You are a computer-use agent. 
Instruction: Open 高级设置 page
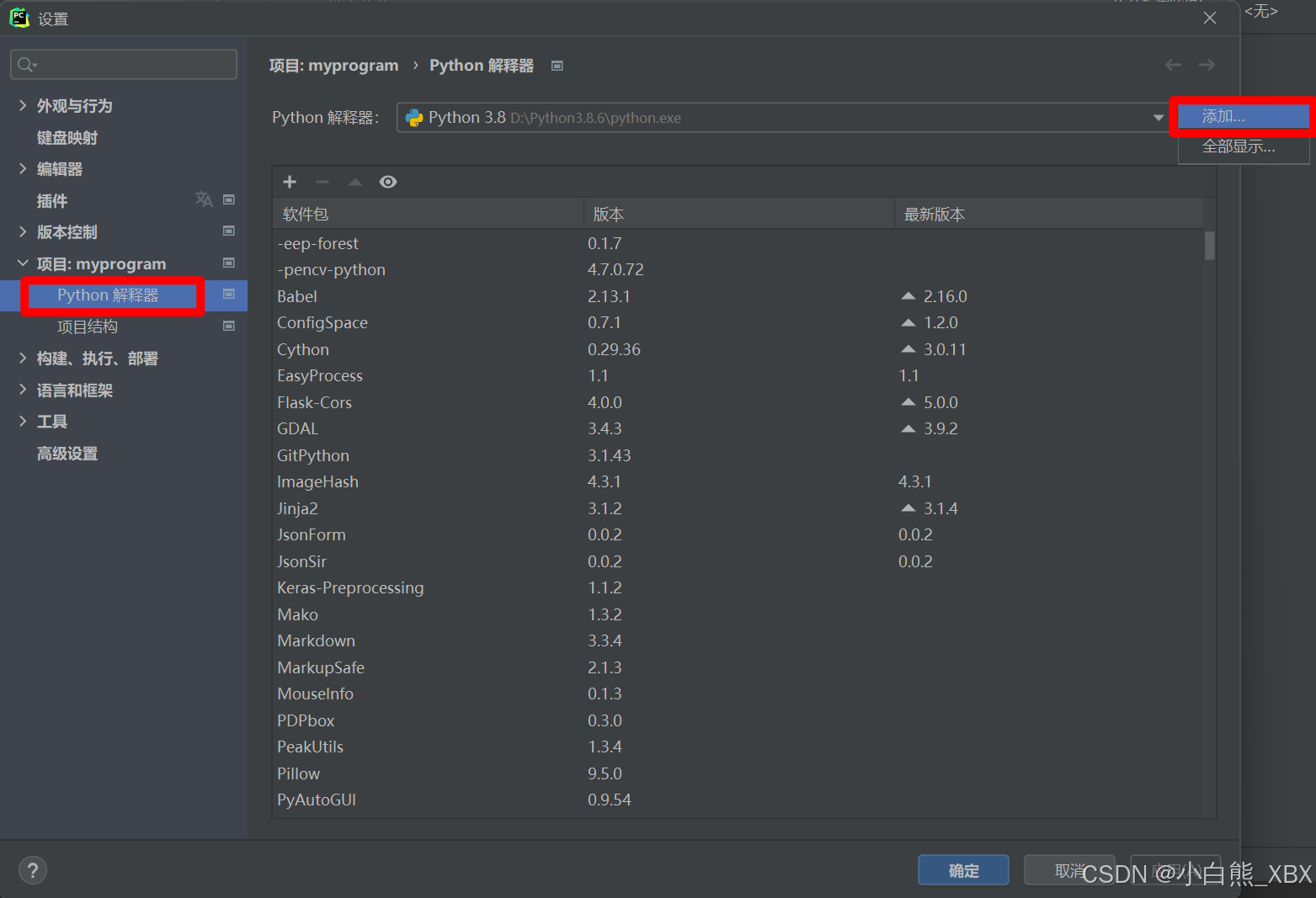67,453
